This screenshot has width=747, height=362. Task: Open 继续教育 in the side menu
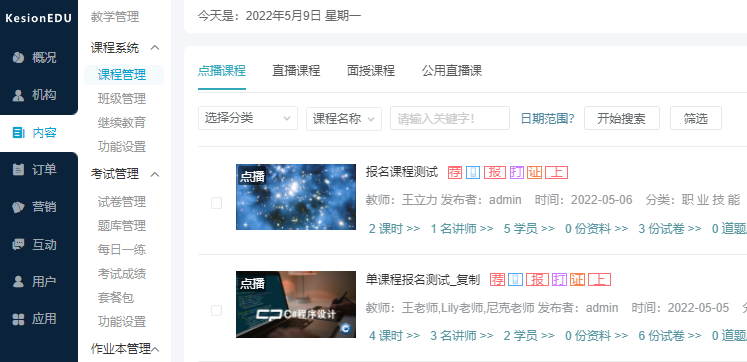click(122, 123)
